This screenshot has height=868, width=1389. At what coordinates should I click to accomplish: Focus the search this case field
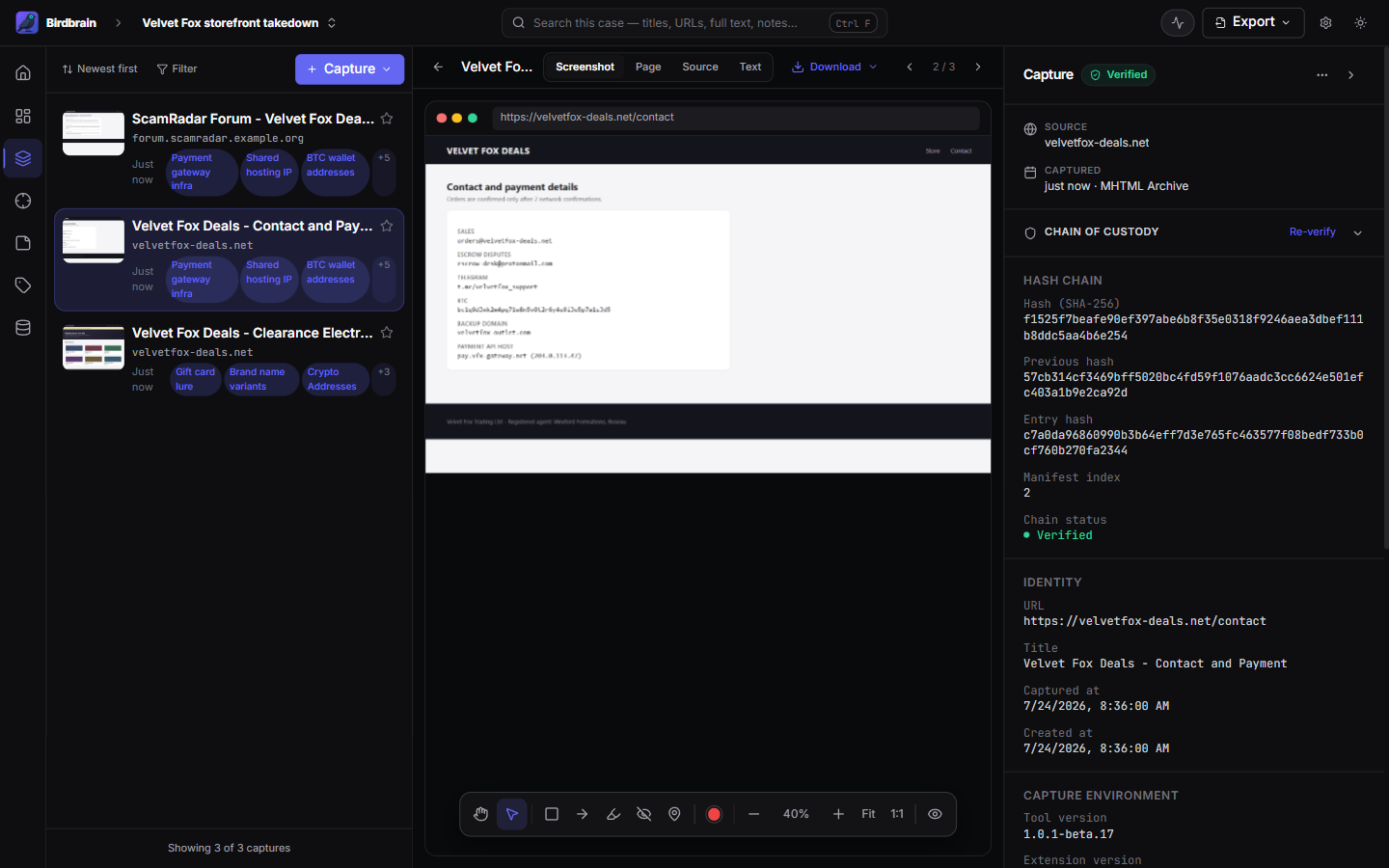click(694, 22)
